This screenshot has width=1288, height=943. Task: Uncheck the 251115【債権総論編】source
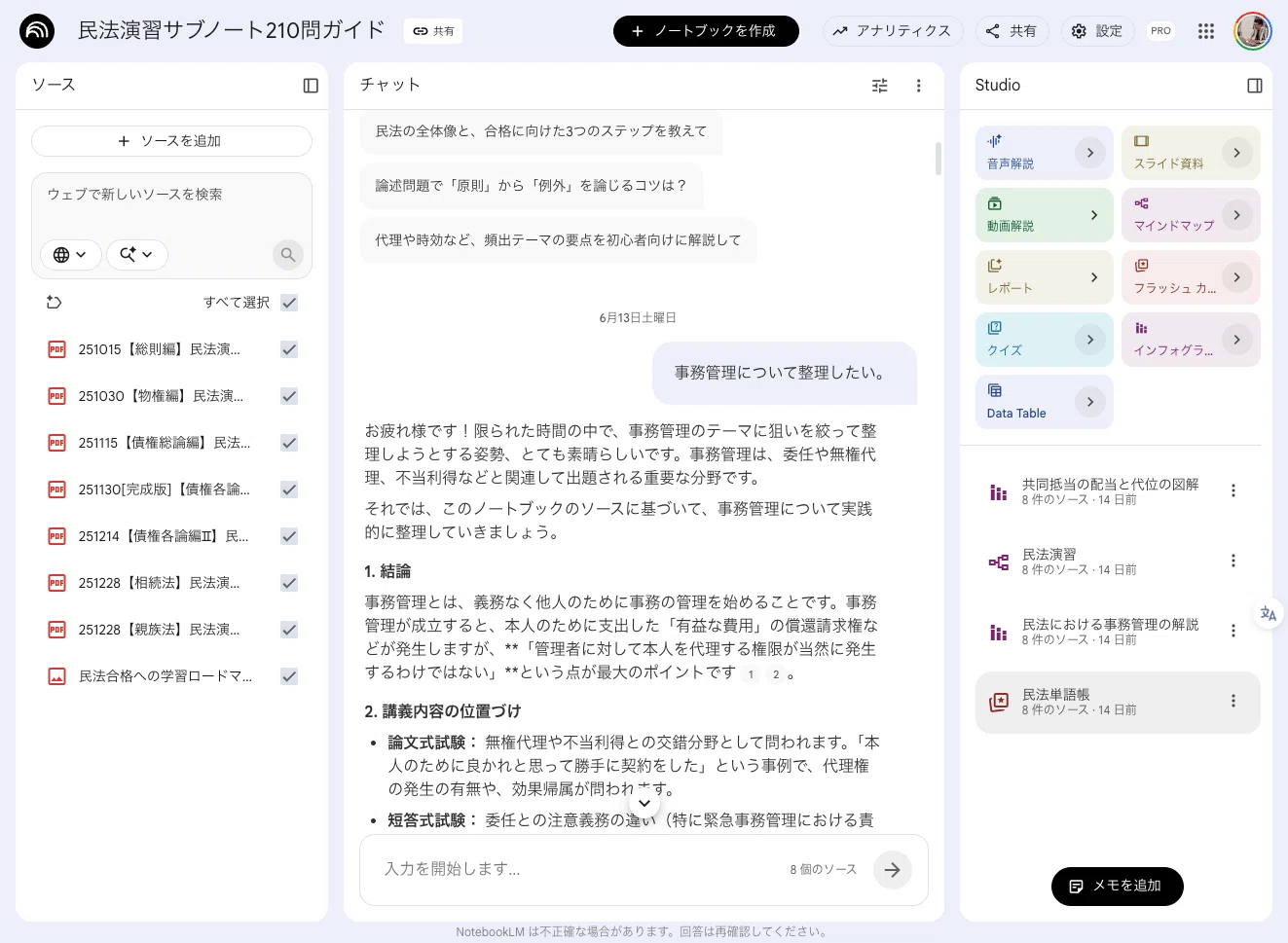pos(289,443)
